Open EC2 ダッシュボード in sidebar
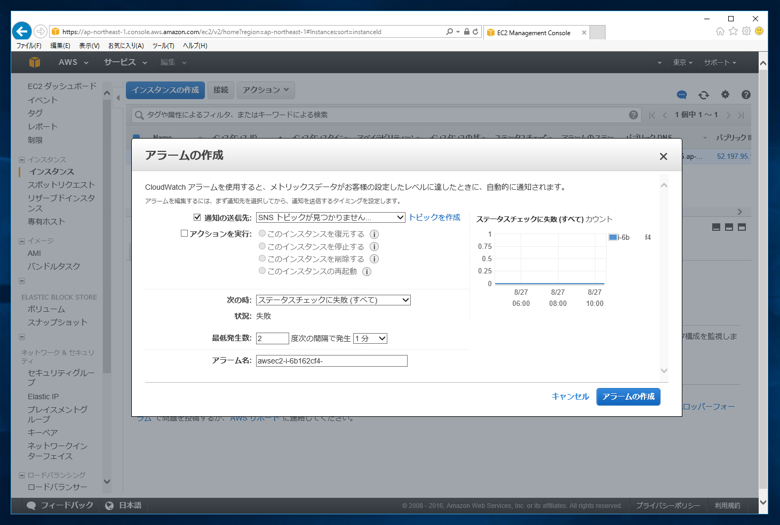This screenshot has width=780, height=525. 62,86
